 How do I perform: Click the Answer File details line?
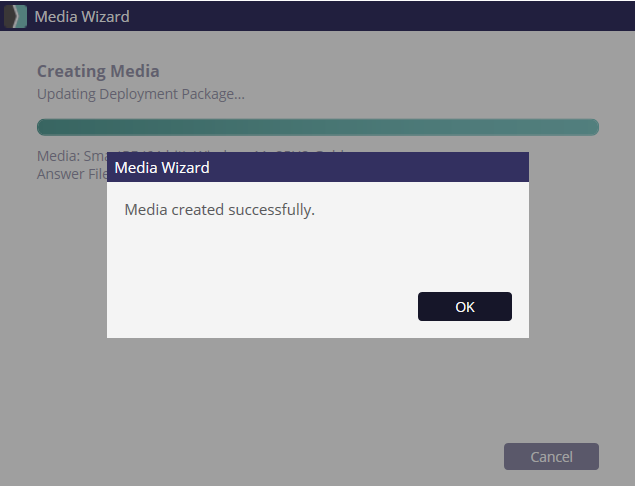(72, 174)
